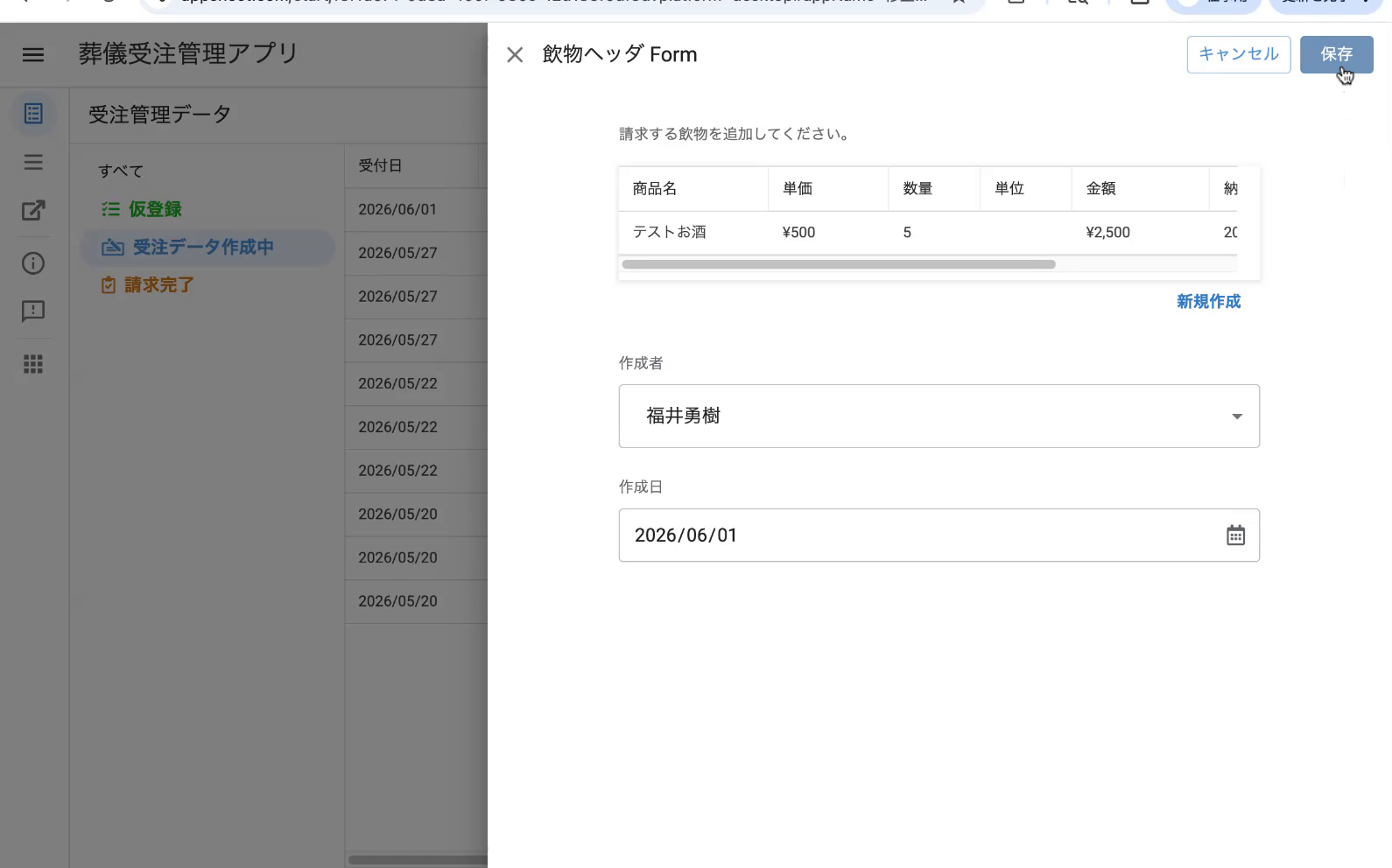The height and width of the screenshot is (868, 1392).
Task: Click the ¥500 unit price cell
Action: pyautogui.click(x=798, y=233)
